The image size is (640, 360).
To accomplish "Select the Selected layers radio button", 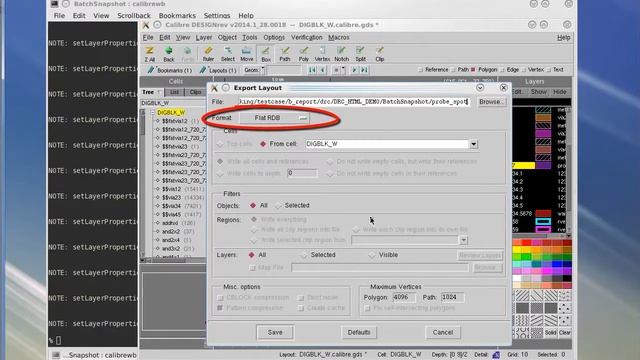I will pyautogui.click(x=304, y=255).
